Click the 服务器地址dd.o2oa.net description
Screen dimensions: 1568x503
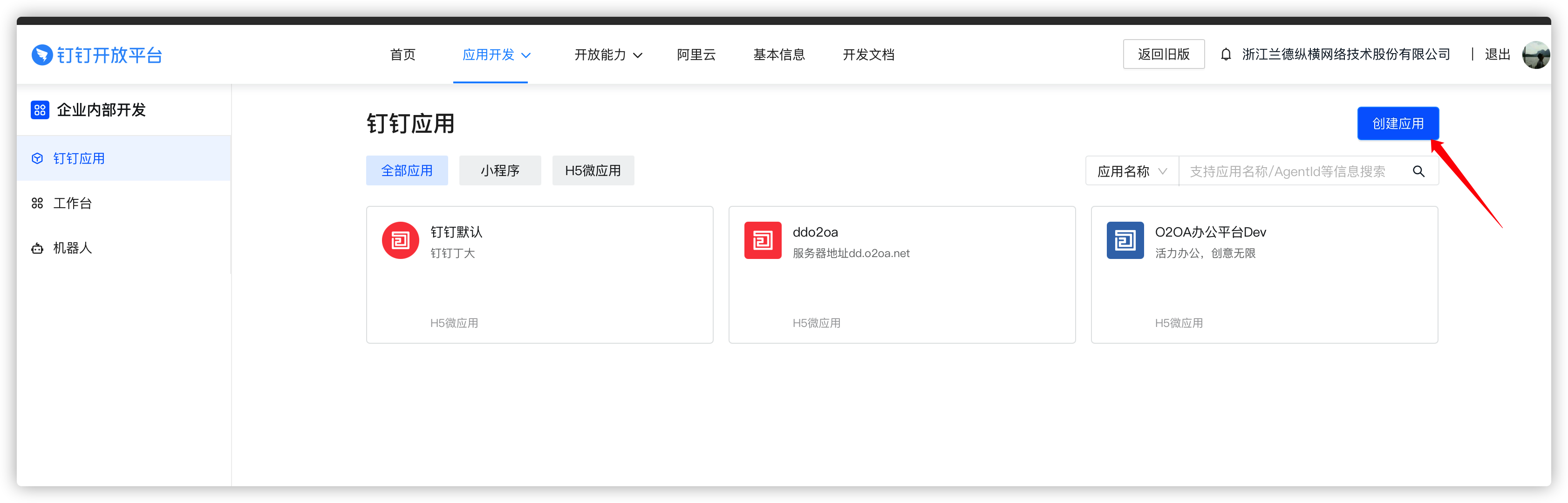pyautogui.click(x=851, y=253)
